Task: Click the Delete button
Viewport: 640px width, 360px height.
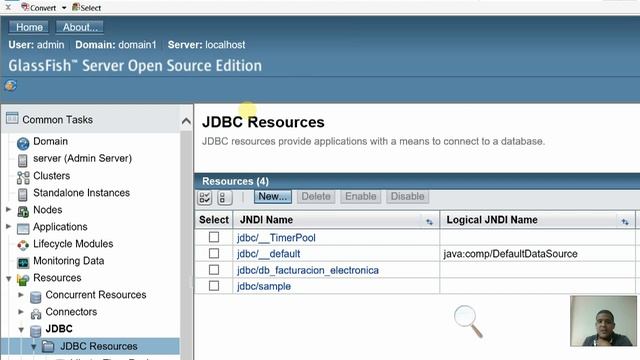Action: point(316,196)
